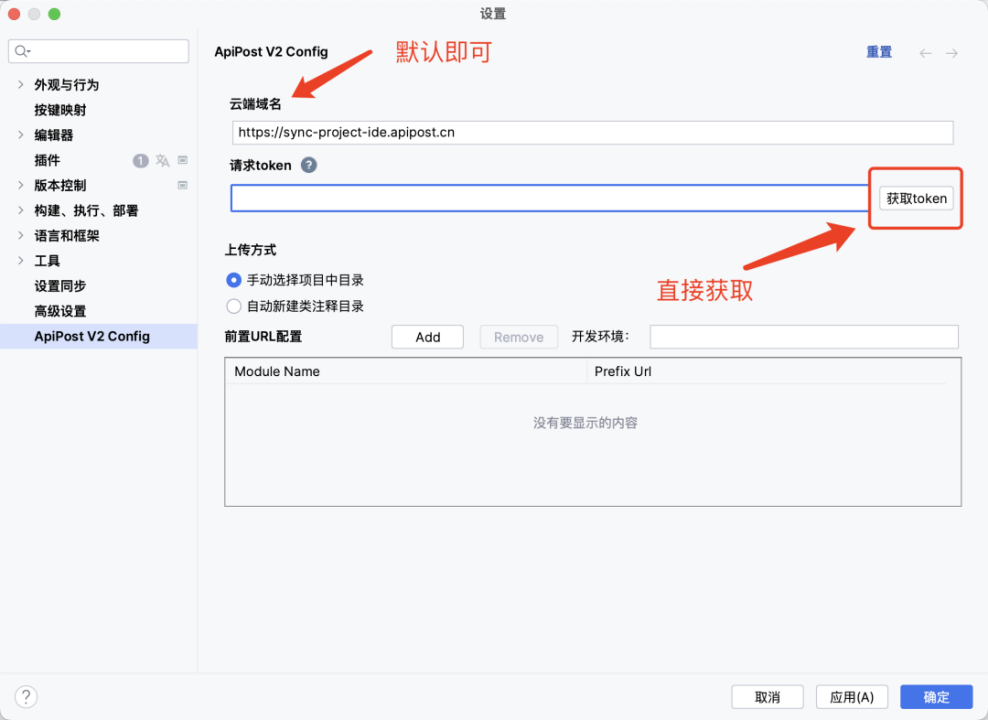Screen dimensions: 988x720
Task: Select the 手动选择项目中目录 radio option
Action: tap(234, 280)
